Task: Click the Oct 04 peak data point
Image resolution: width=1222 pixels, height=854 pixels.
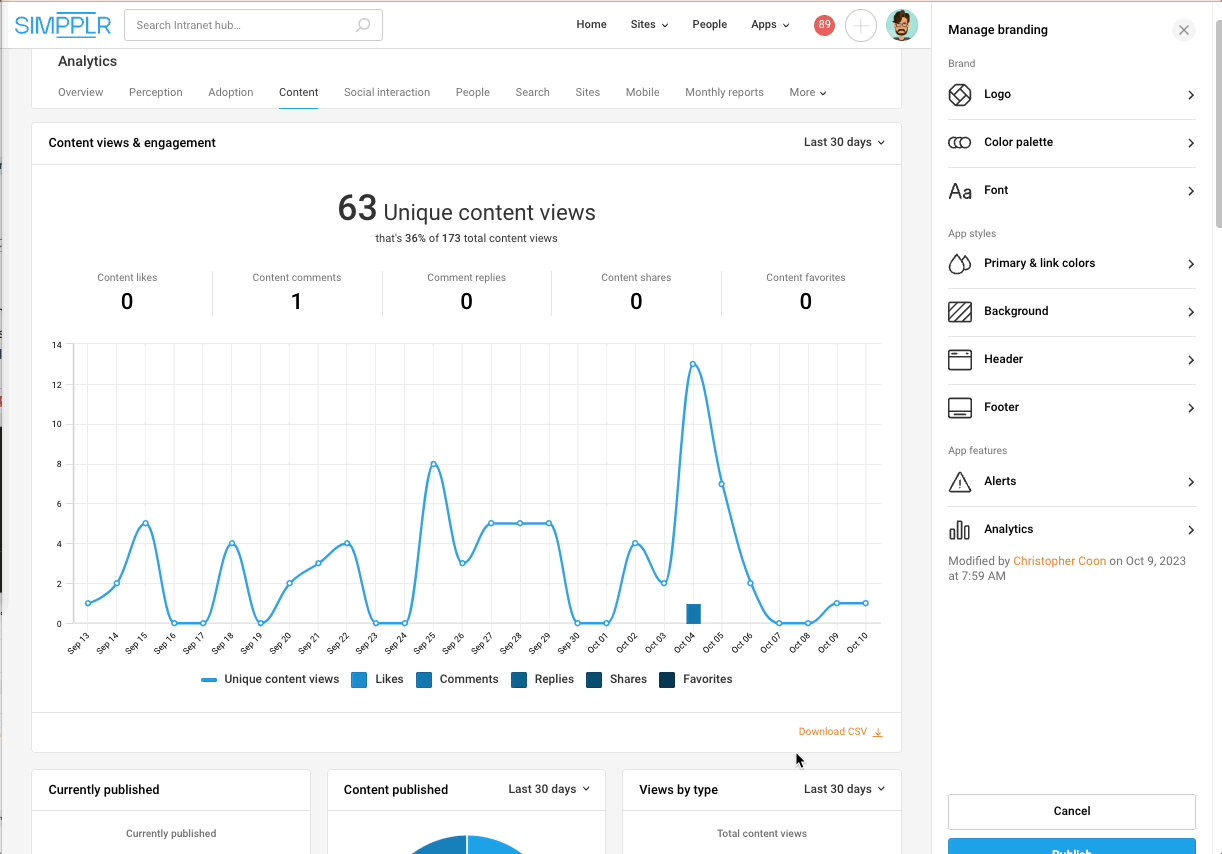Action: pyautogui.click(x=693, y=364)
